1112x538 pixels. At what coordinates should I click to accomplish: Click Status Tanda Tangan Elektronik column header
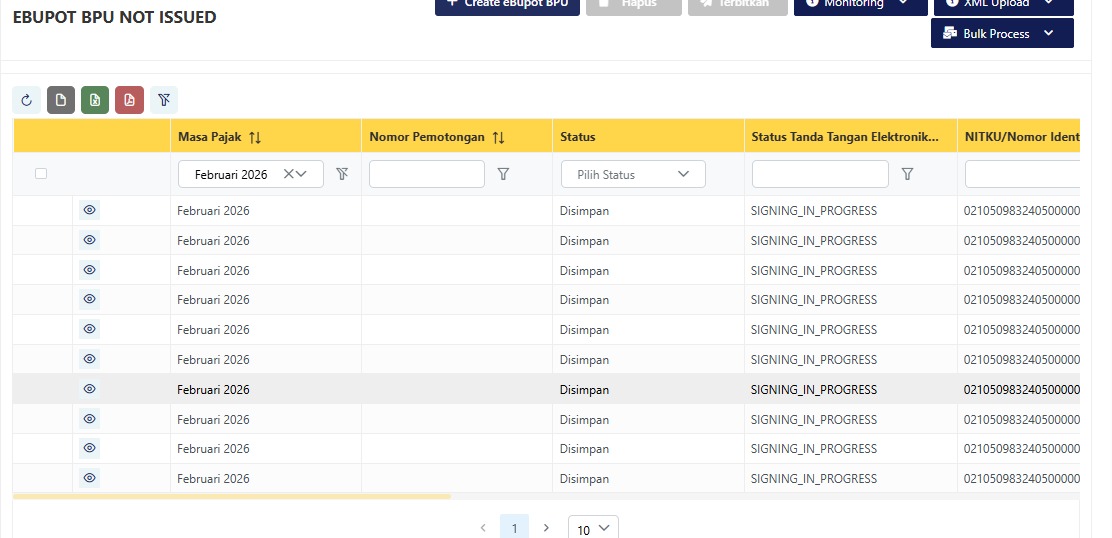point(850,136)
